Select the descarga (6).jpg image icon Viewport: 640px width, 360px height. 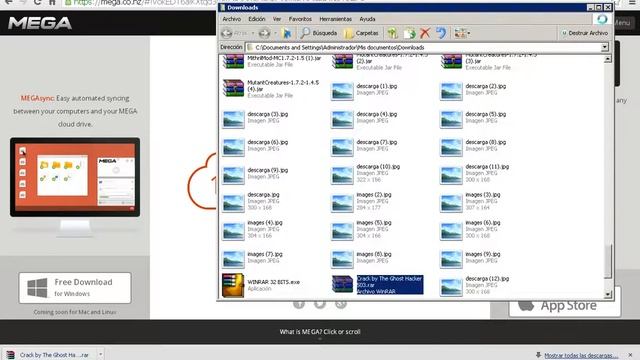tap(233, 147)
